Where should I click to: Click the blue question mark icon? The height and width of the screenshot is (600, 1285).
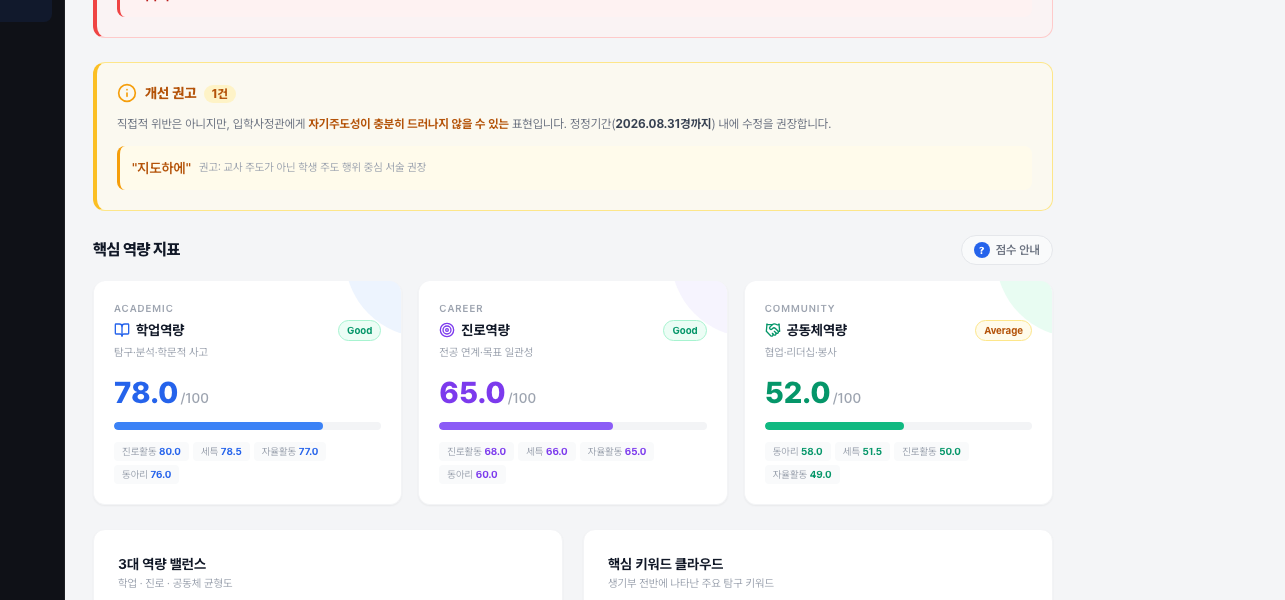point(982,250)
